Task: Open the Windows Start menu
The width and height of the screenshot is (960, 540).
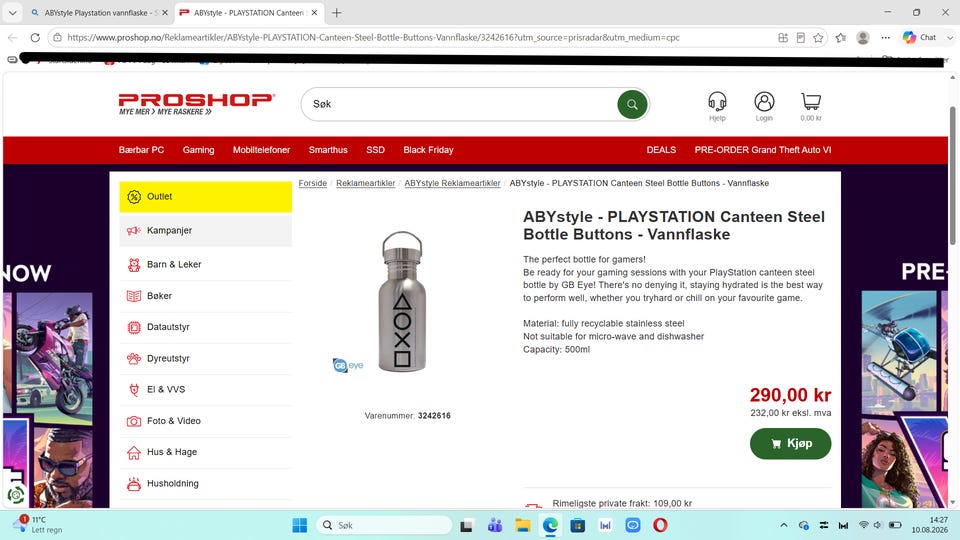Action: 299,525
